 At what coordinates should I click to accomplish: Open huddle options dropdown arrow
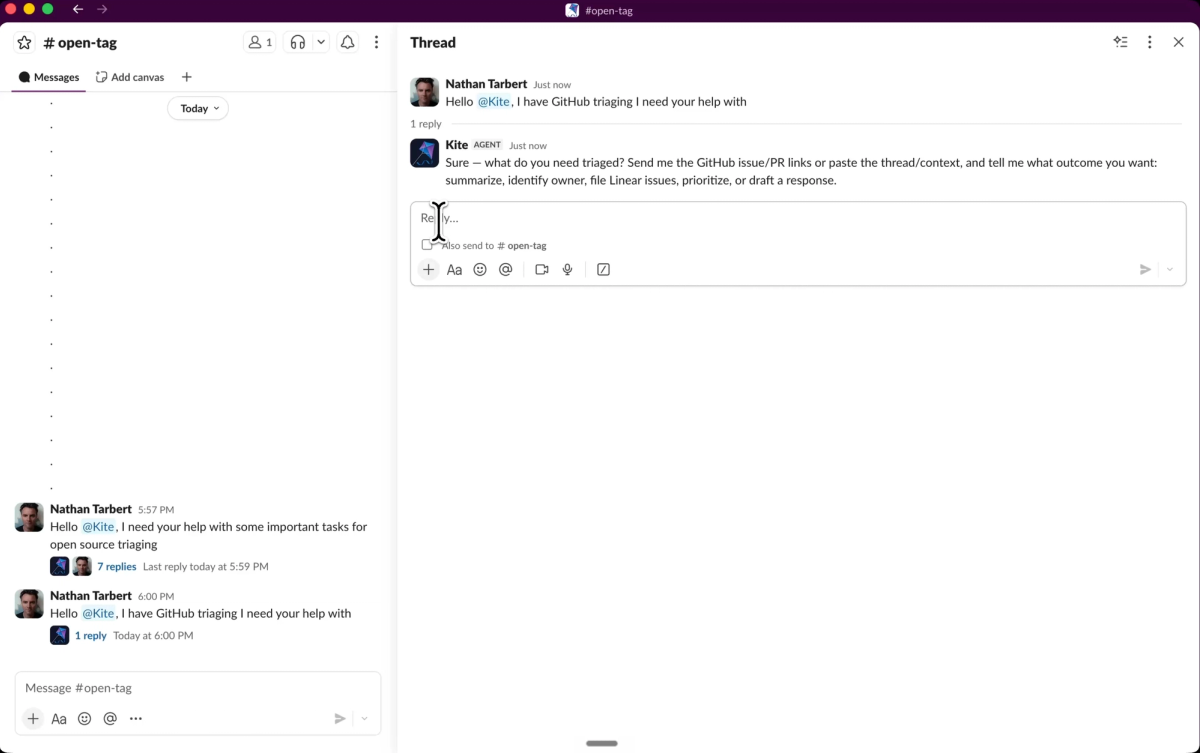click(x=321, y=43)
